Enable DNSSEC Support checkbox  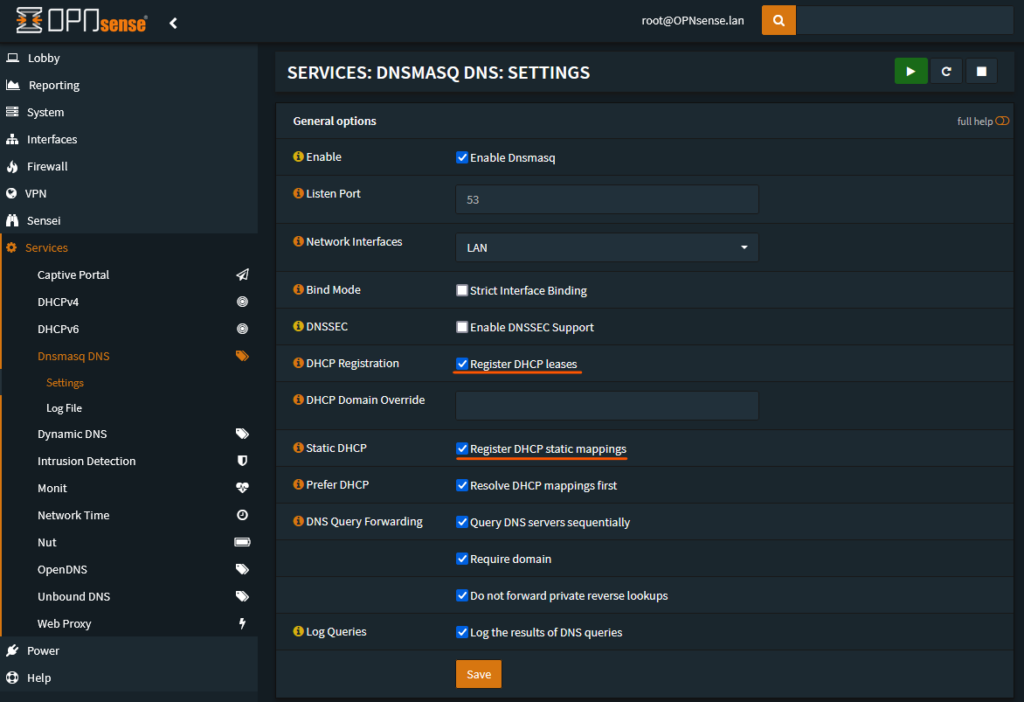(x=462, y=327)
